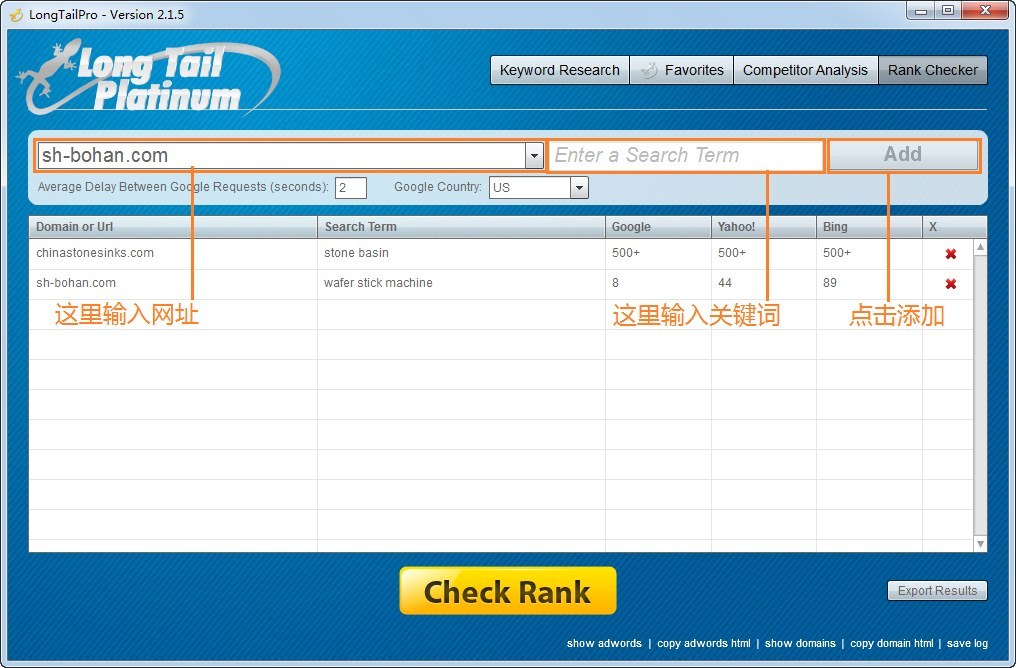This screenshot has height=668, width=1016.
Task: Minimize the LongTailPro window
Action: tap(920, 11)
